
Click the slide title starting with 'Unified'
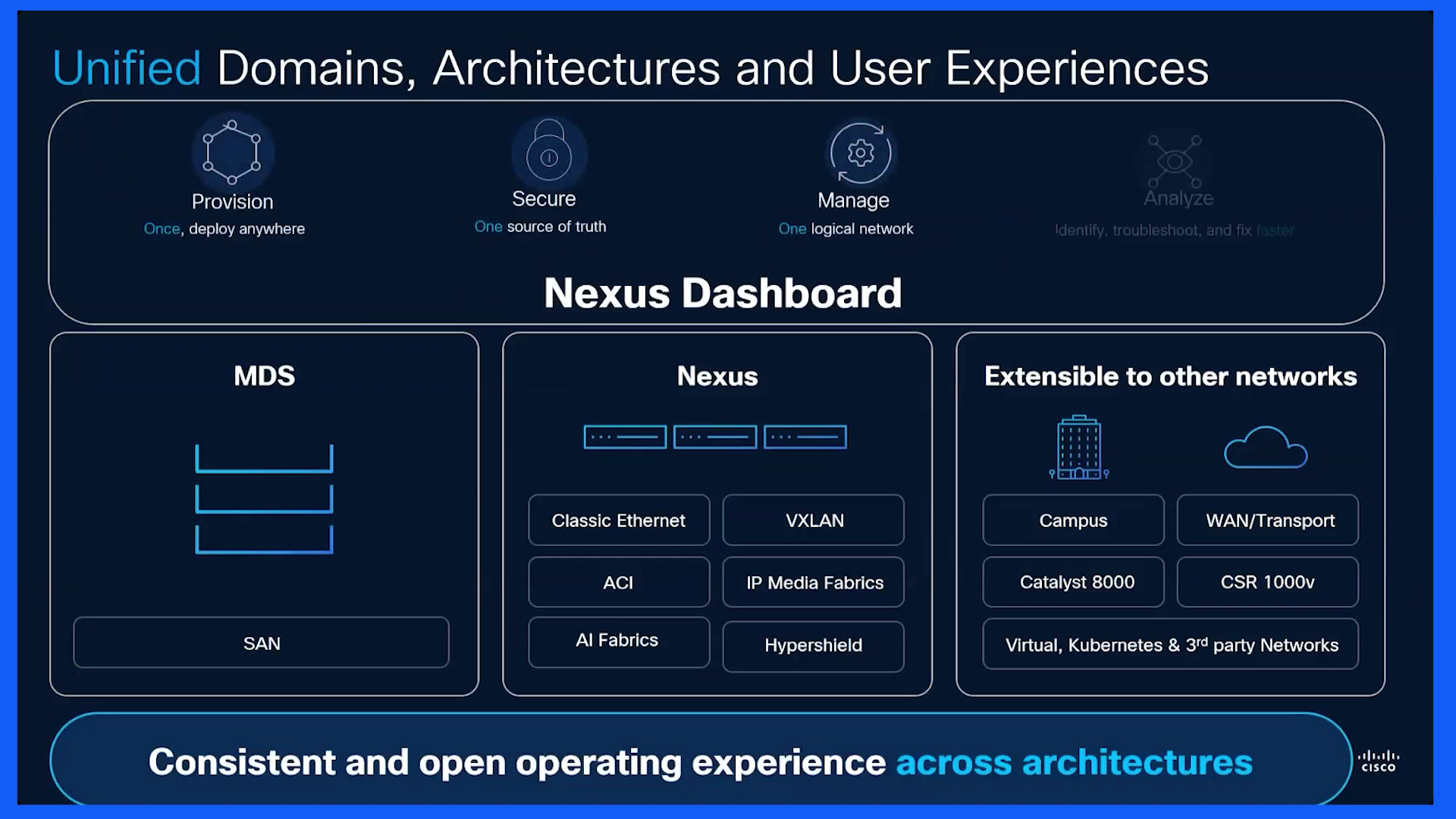[630, 68]
